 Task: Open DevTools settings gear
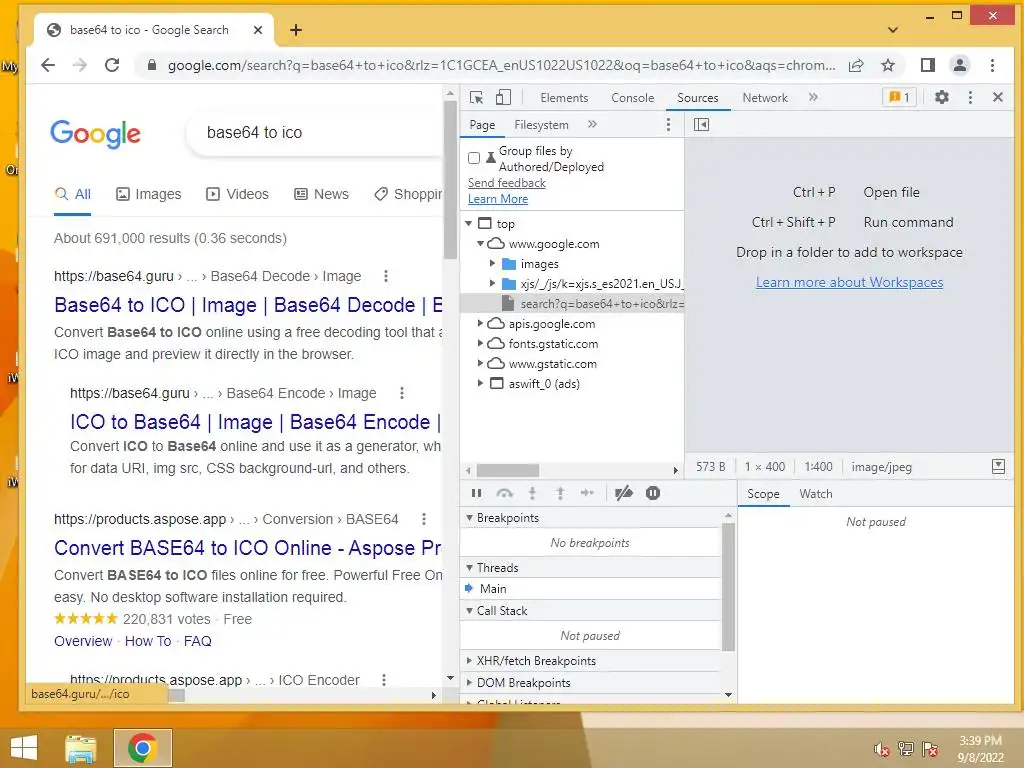[x=941, y=97]
